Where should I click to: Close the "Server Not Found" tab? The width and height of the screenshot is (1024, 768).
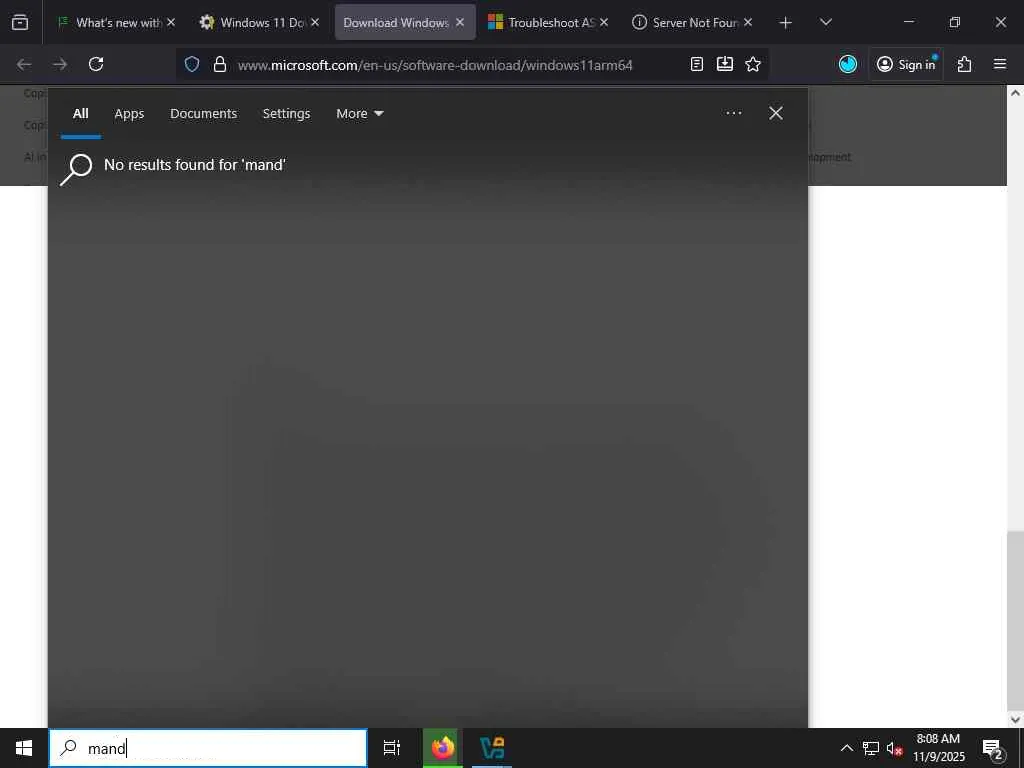tap(748, 22)
